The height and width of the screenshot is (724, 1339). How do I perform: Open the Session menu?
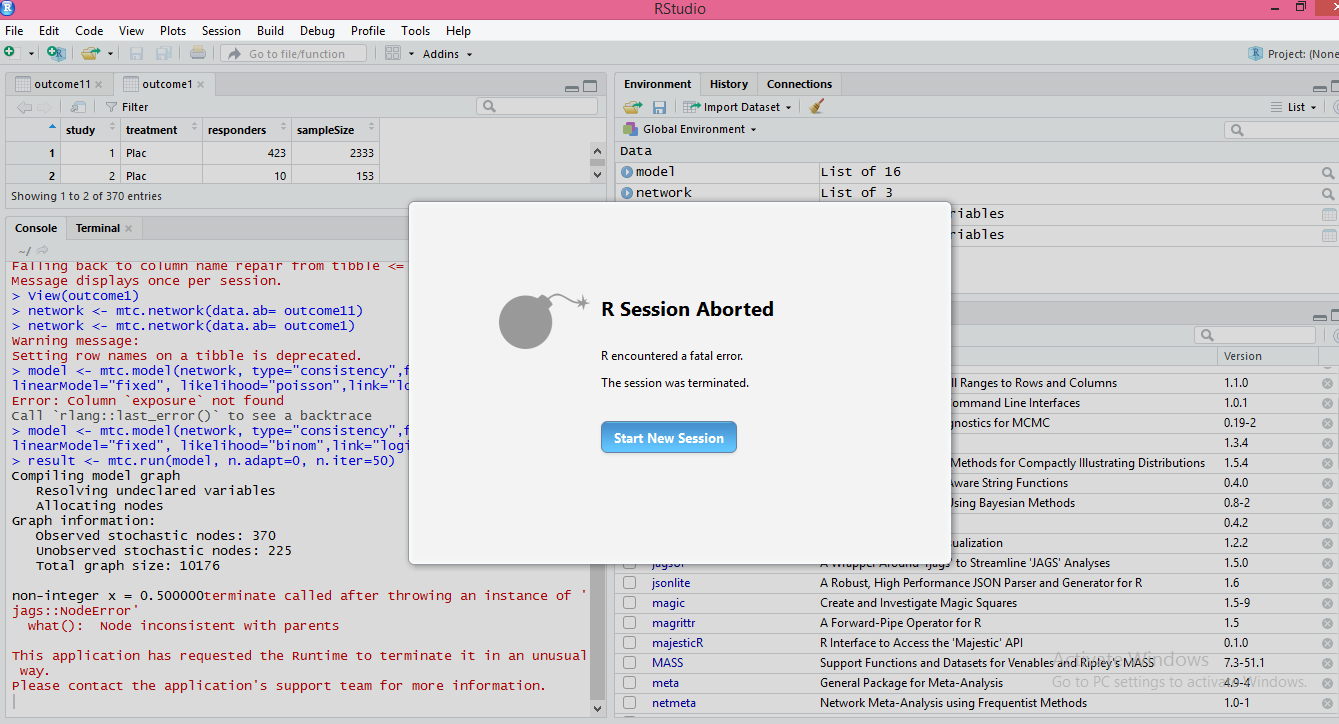(221, 31)
